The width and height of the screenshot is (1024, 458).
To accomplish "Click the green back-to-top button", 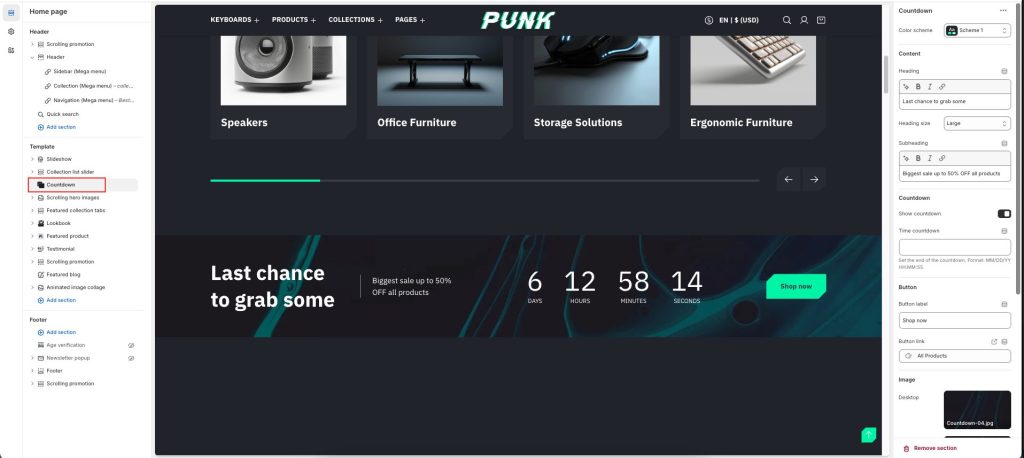I will tap(869, 435).
